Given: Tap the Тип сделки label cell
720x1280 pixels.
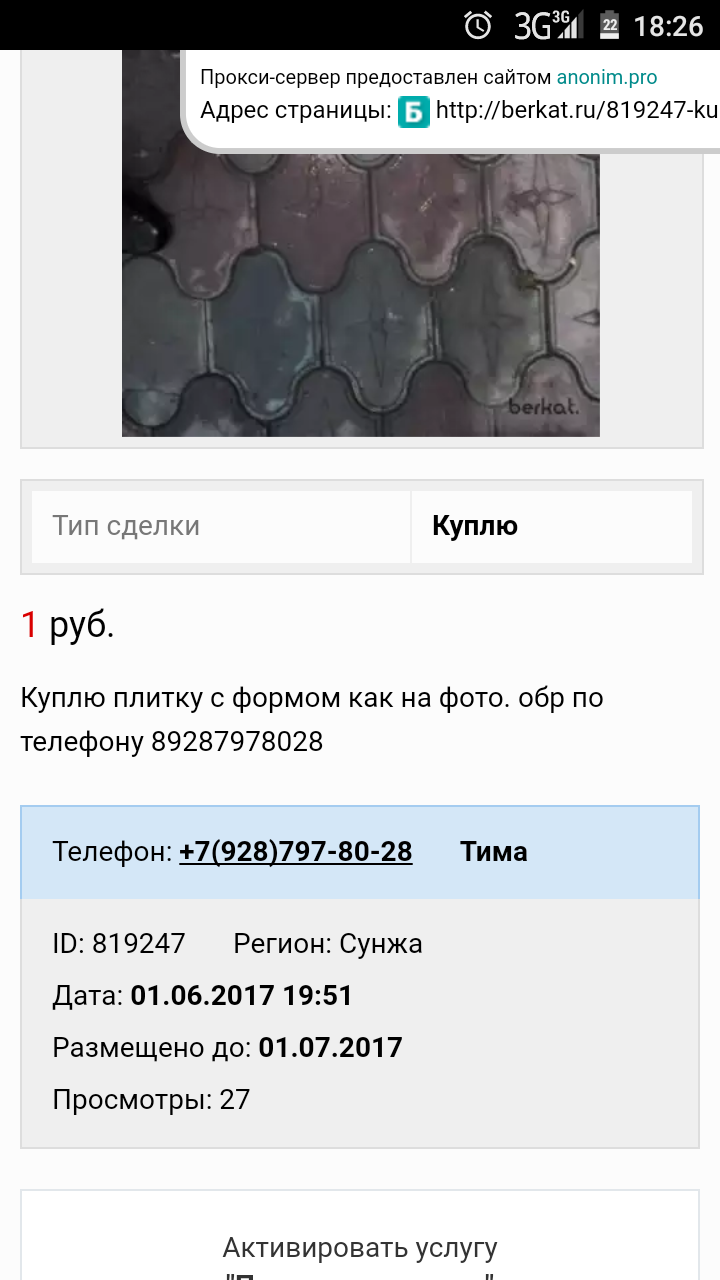Looking at the screenshot, I should [x=221, y=526].
